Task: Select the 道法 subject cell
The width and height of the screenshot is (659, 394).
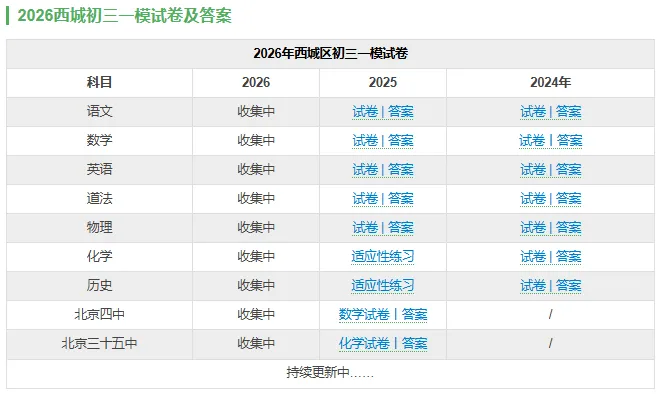Action: click(x=99, y=198)
